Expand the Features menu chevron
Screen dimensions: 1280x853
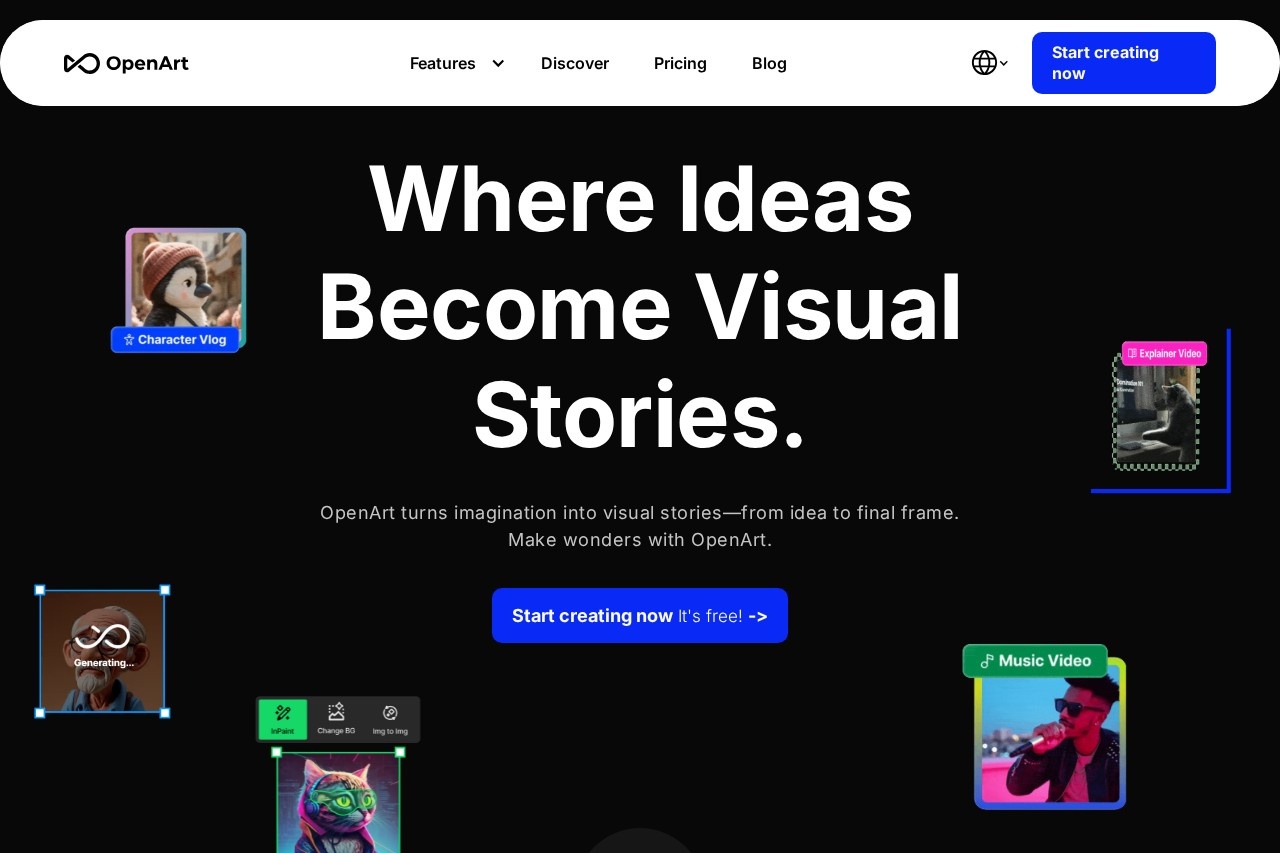point(498,63)
